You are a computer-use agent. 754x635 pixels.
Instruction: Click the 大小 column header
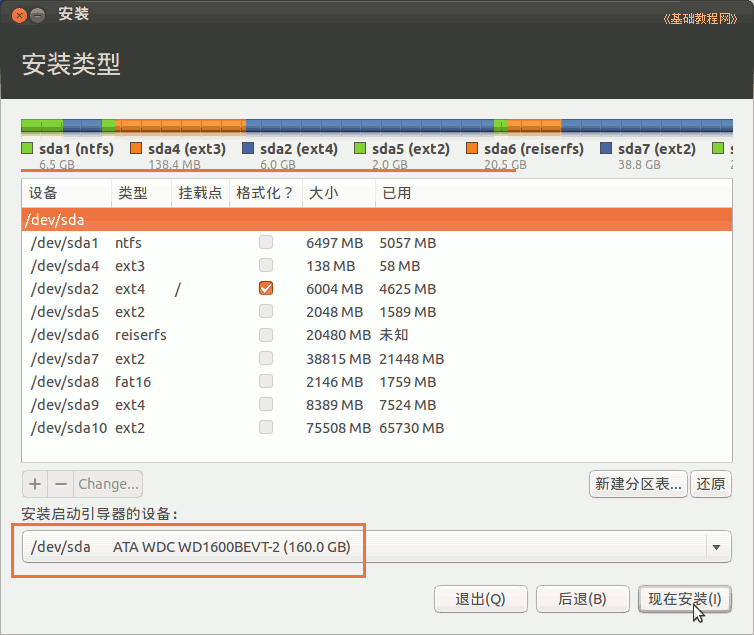[339, 193]
